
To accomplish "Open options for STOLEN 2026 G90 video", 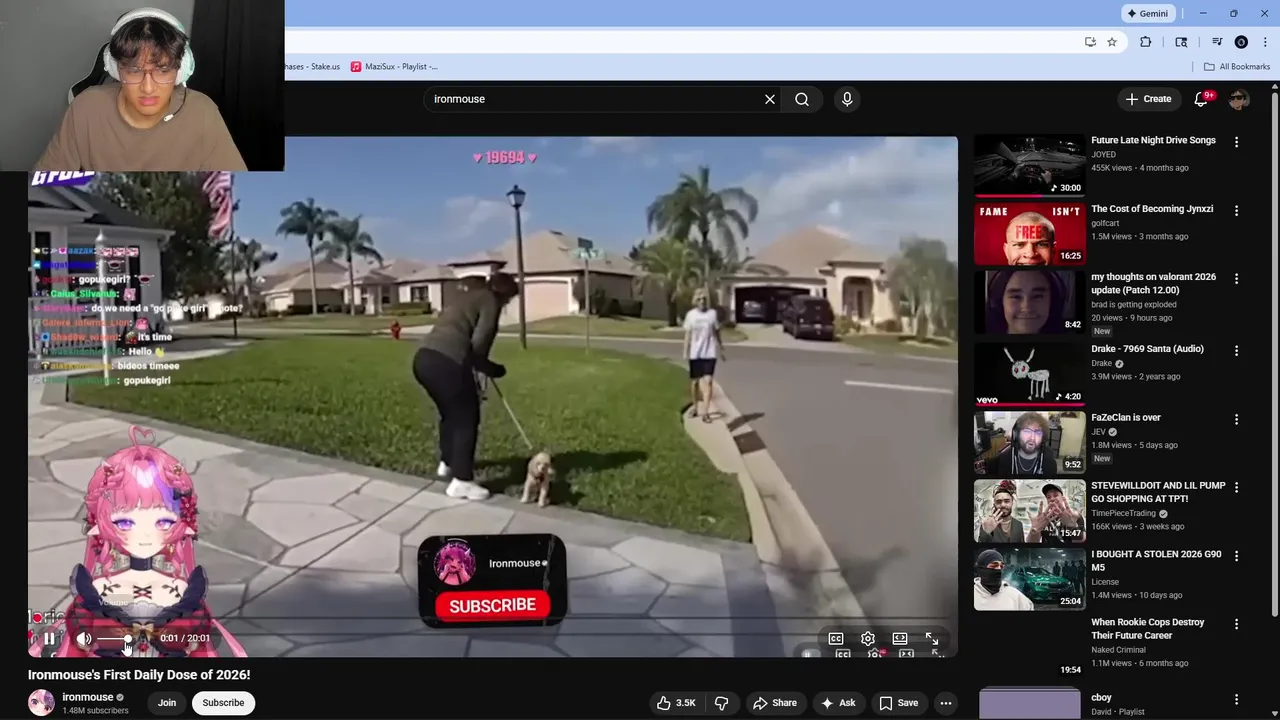I will point(1236,555).
